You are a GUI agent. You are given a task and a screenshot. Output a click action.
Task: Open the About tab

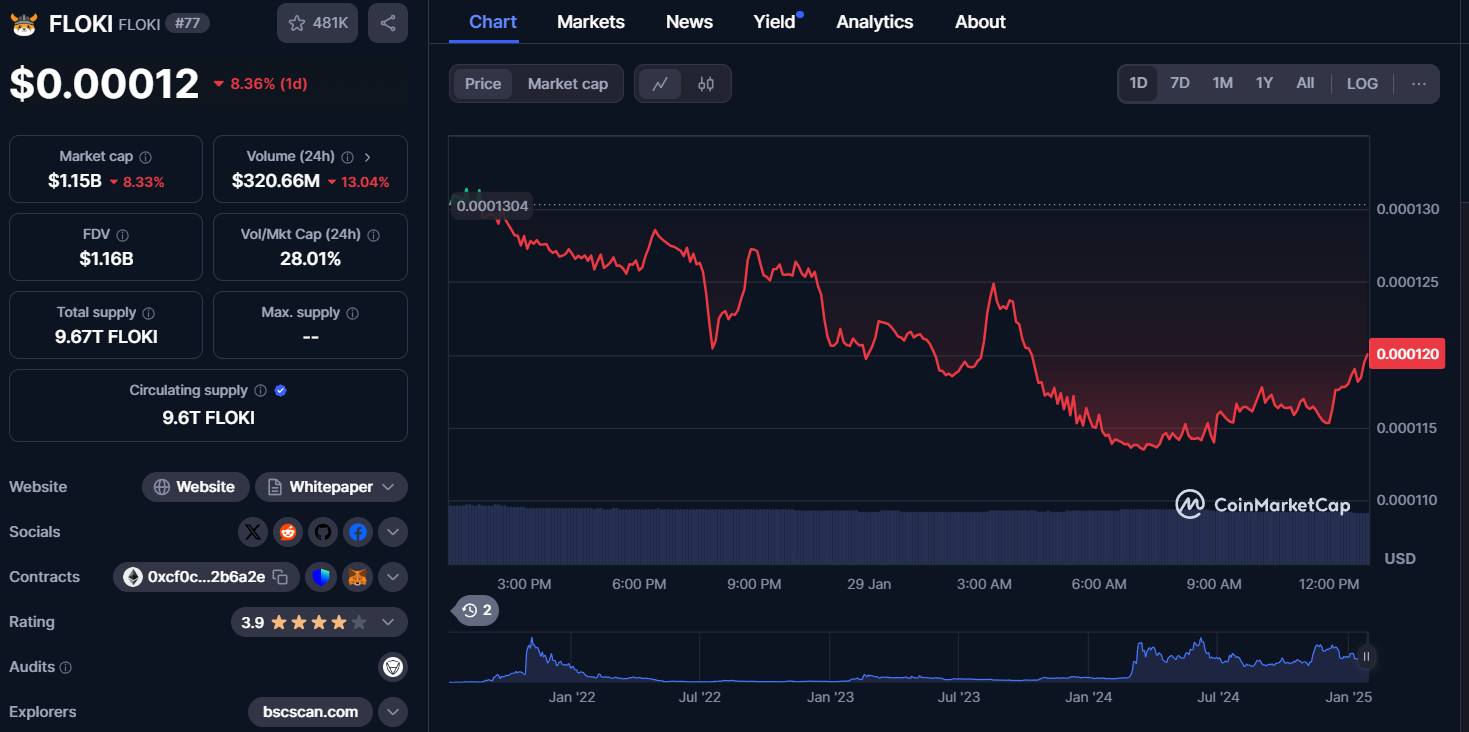click(980, 22)
